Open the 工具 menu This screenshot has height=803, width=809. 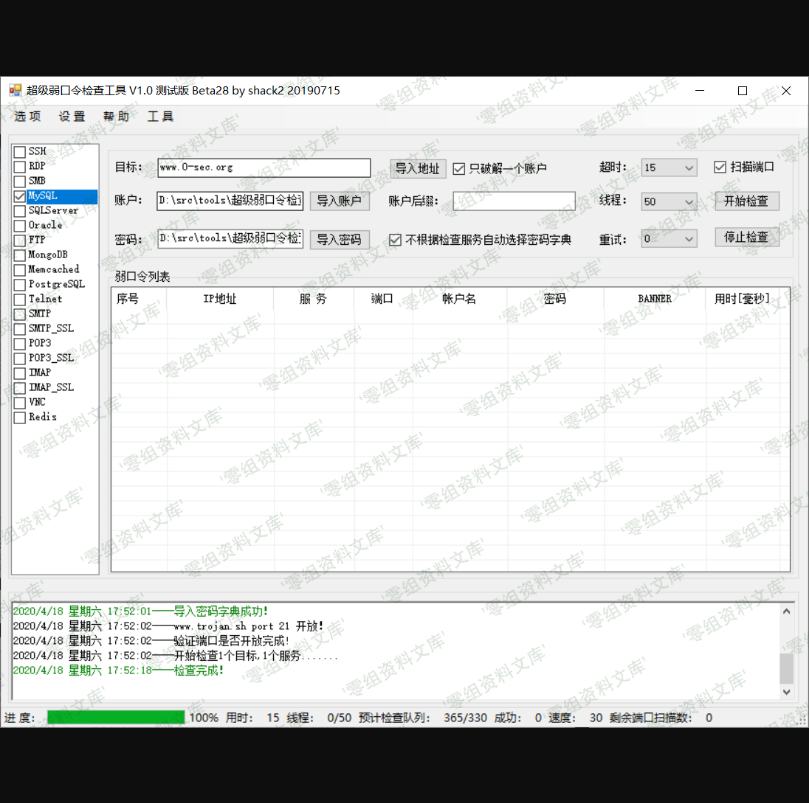coord(160,117)
